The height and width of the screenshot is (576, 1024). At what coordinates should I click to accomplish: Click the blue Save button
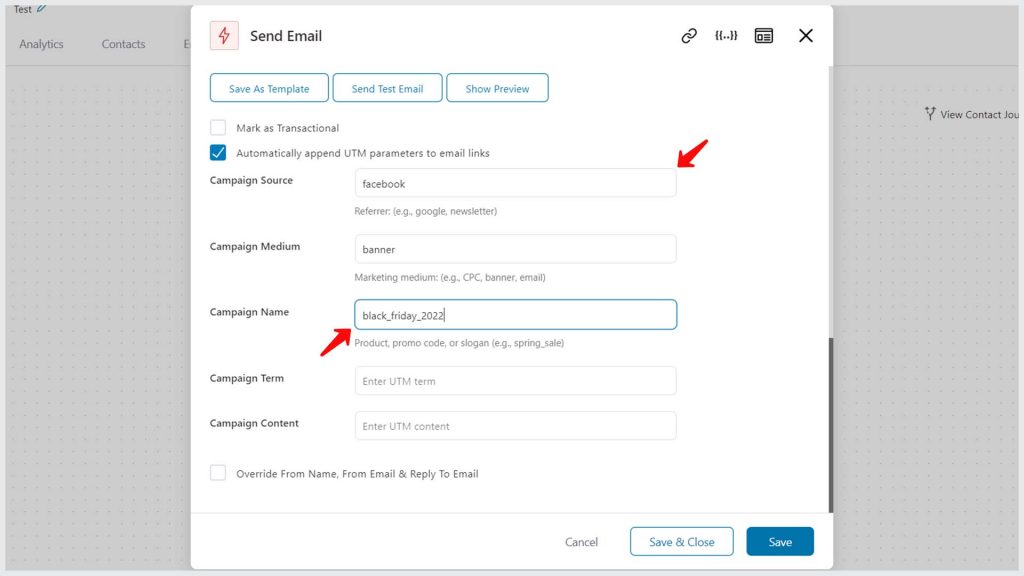point(780,541)
